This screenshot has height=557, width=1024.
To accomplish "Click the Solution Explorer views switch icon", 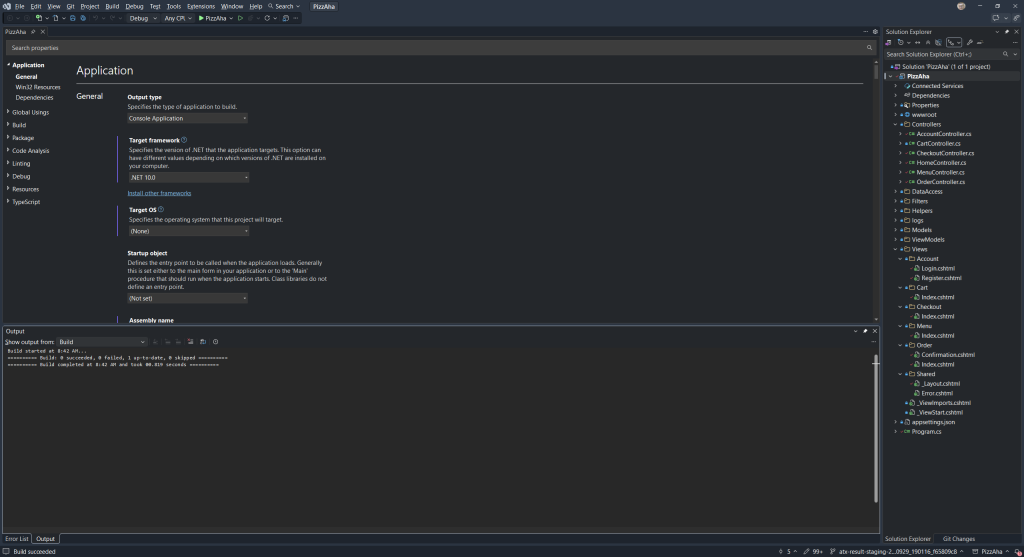I will 889,42.
